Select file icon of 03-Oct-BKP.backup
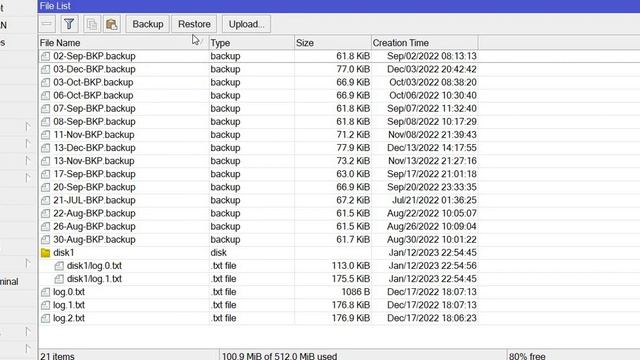 [46, 82]
